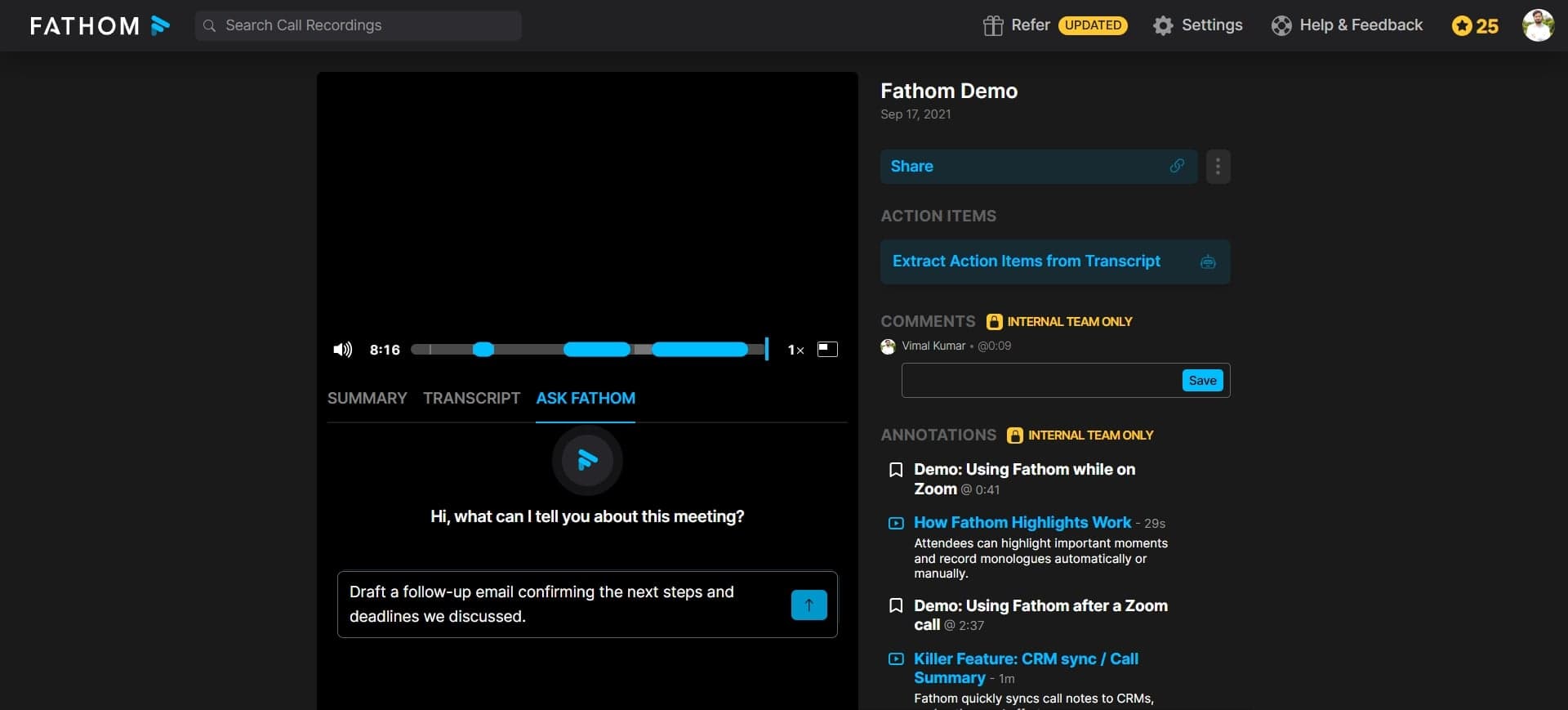Open the playback speed 1x selector
Screen dimensions: 1568x710
(795, 350)
